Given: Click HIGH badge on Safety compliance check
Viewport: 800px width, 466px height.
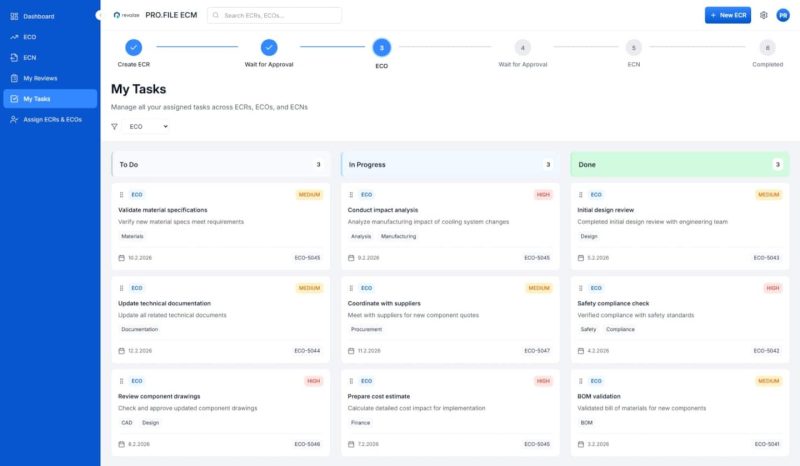Looking at the screenshot, I should tap(772, 288).
